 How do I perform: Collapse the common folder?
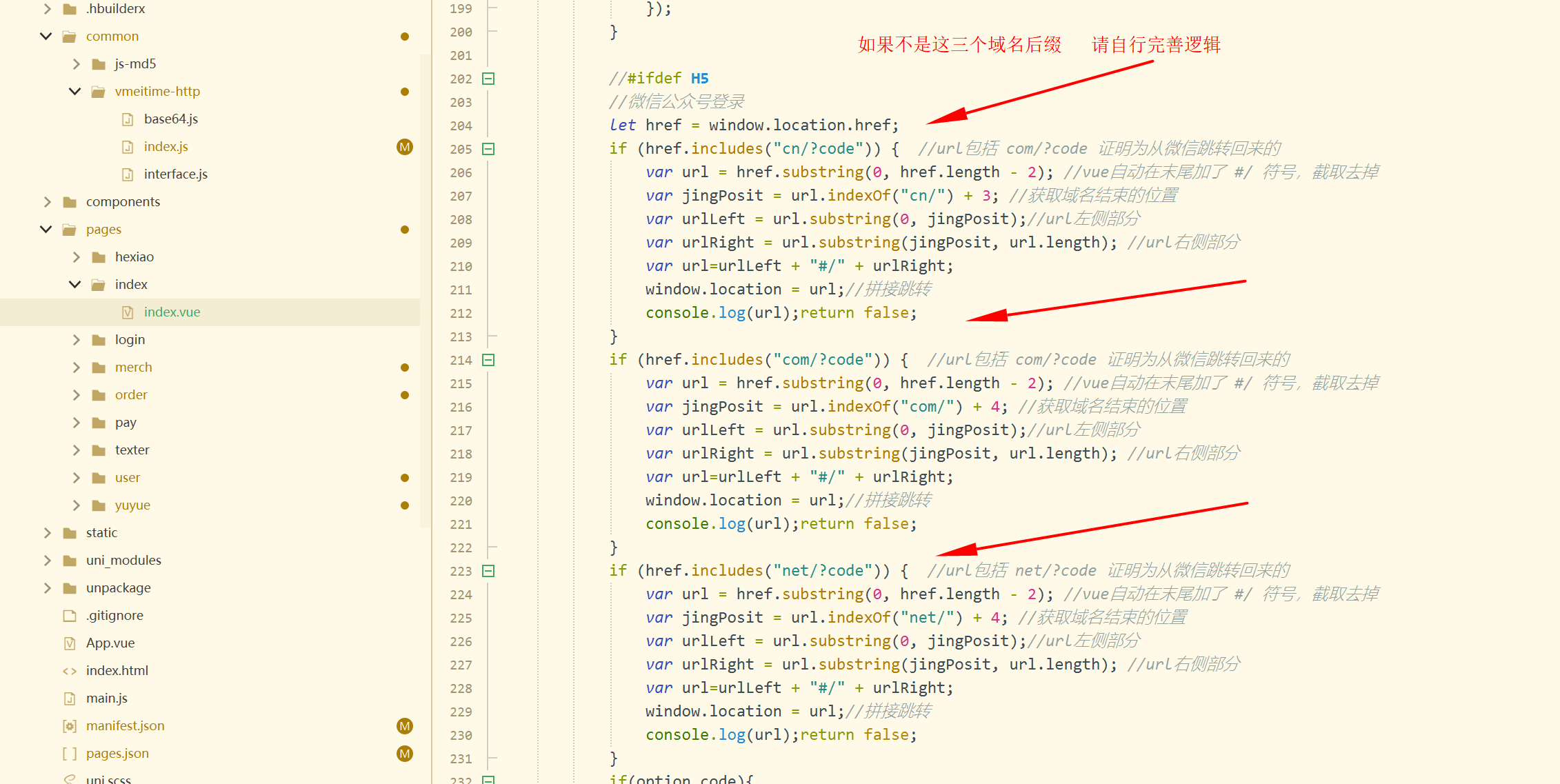point(46,37)
